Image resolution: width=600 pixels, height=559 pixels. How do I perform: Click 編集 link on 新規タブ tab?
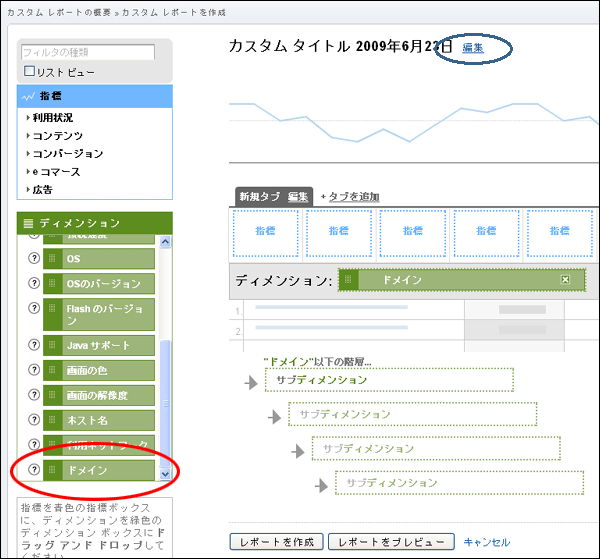coord(298,197)
